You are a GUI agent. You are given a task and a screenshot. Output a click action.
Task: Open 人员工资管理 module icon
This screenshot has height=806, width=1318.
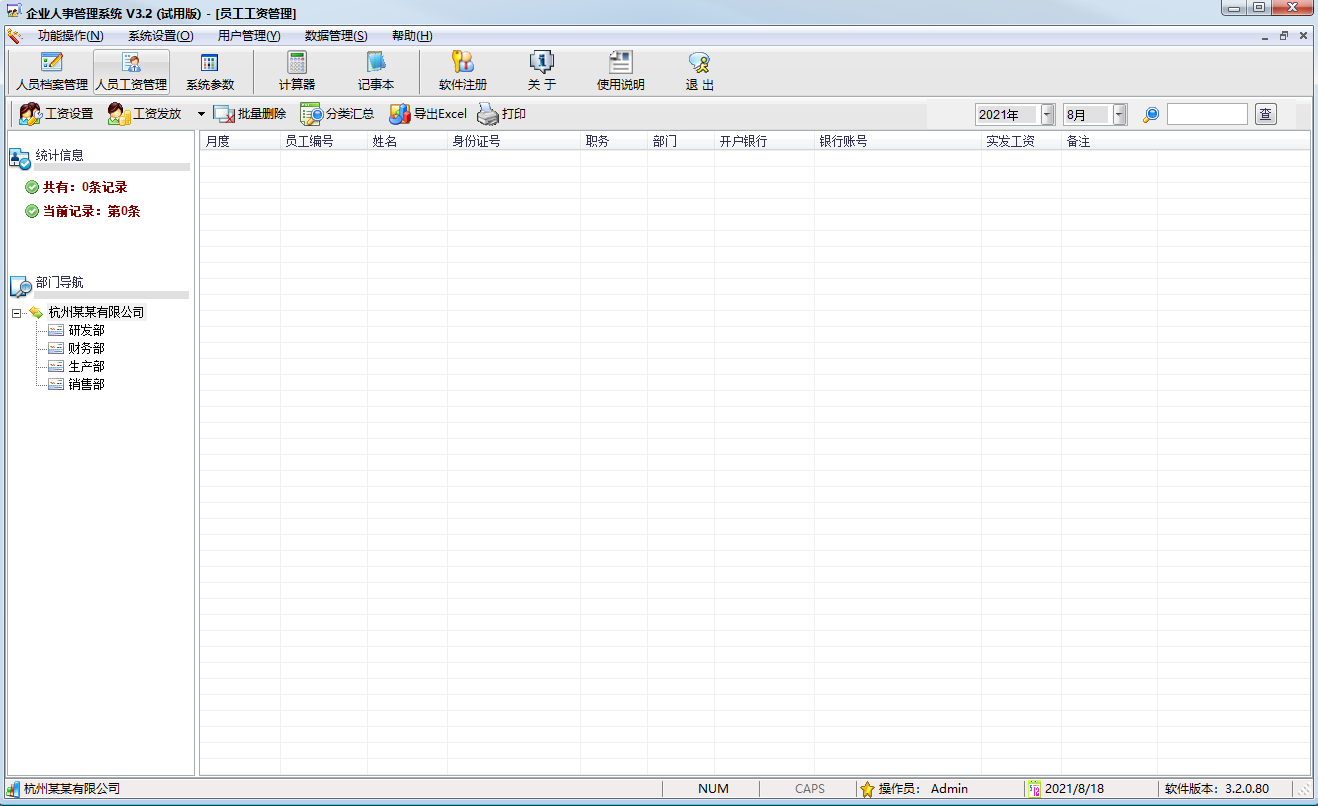(x=131, y=72)
